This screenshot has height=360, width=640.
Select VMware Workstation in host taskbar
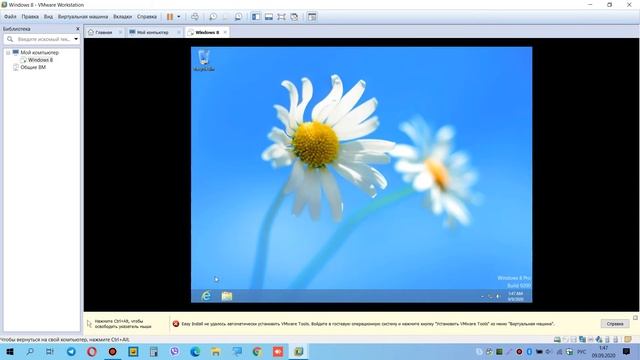[299, 351]
